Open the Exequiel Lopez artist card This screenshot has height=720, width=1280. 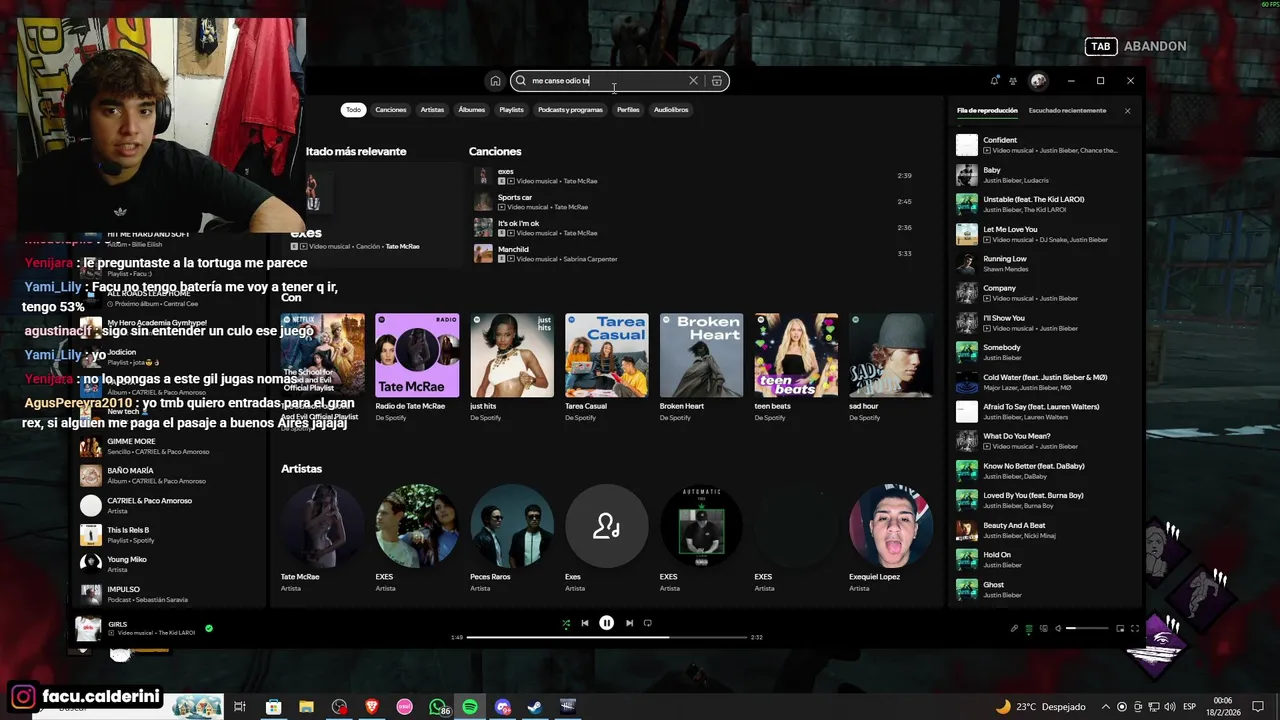point(890,539)
